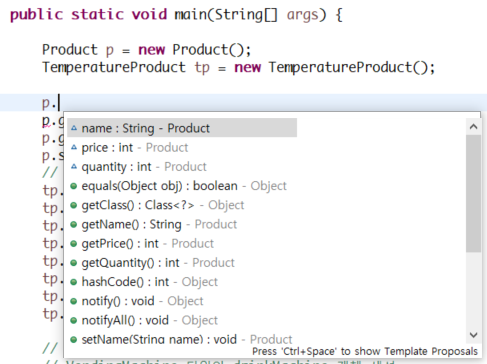Select getQuantity() : int proposal

pos(153,263)
